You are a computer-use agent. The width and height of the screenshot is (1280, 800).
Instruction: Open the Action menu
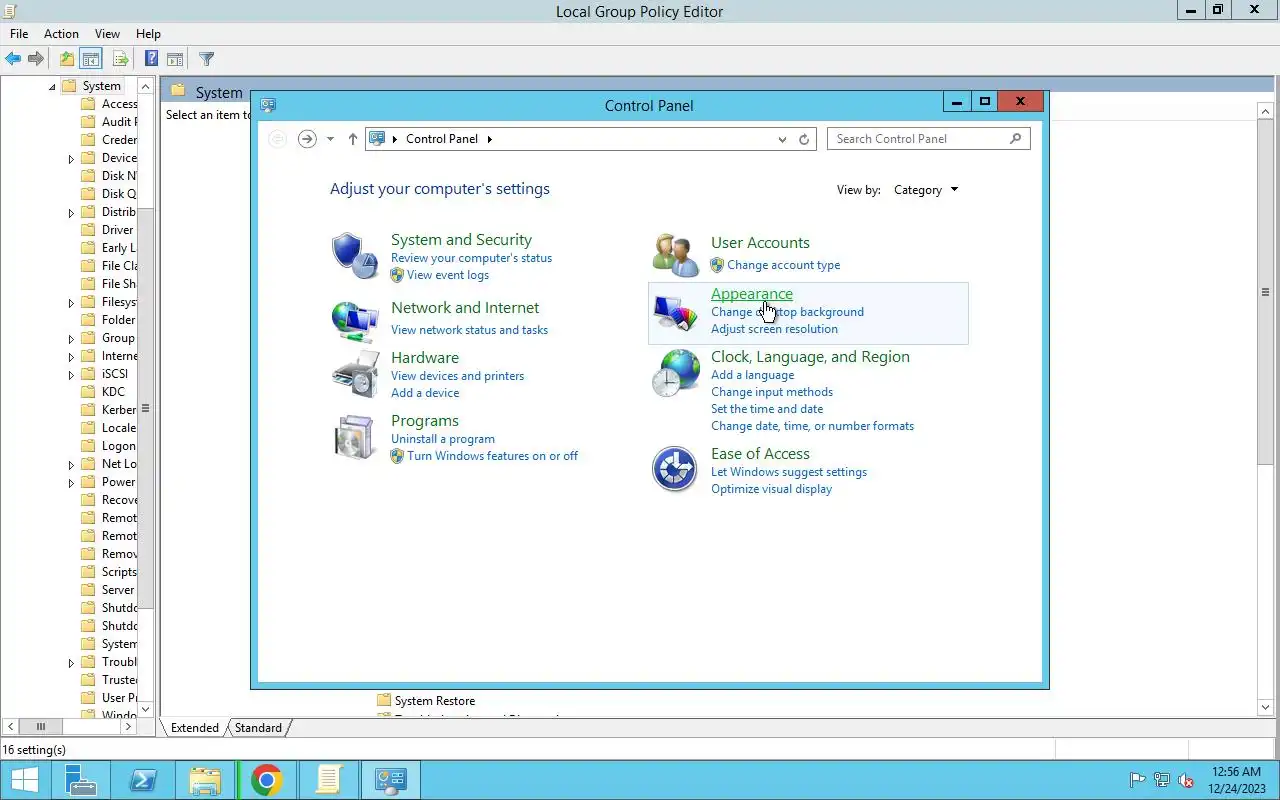(61, 33)
